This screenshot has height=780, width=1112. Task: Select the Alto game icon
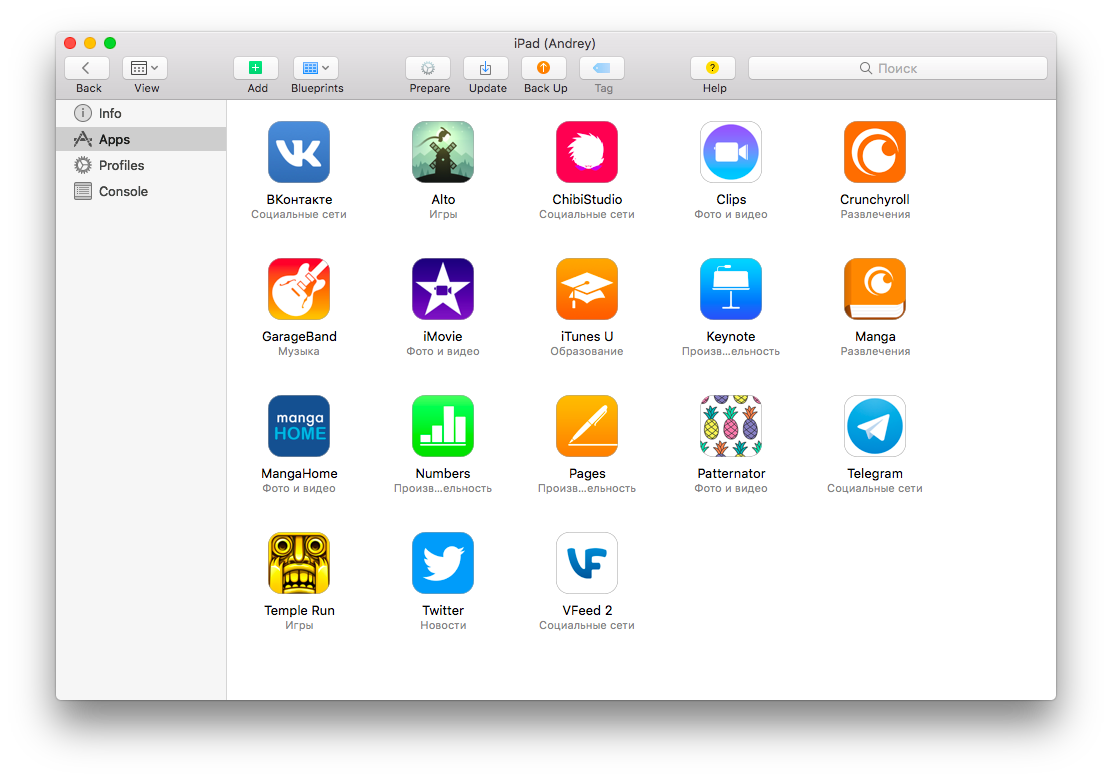443,152
